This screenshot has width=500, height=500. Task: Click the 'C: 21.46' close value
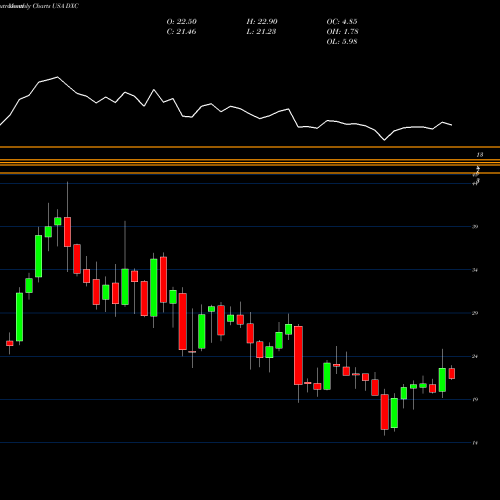(x=181, y=32)
